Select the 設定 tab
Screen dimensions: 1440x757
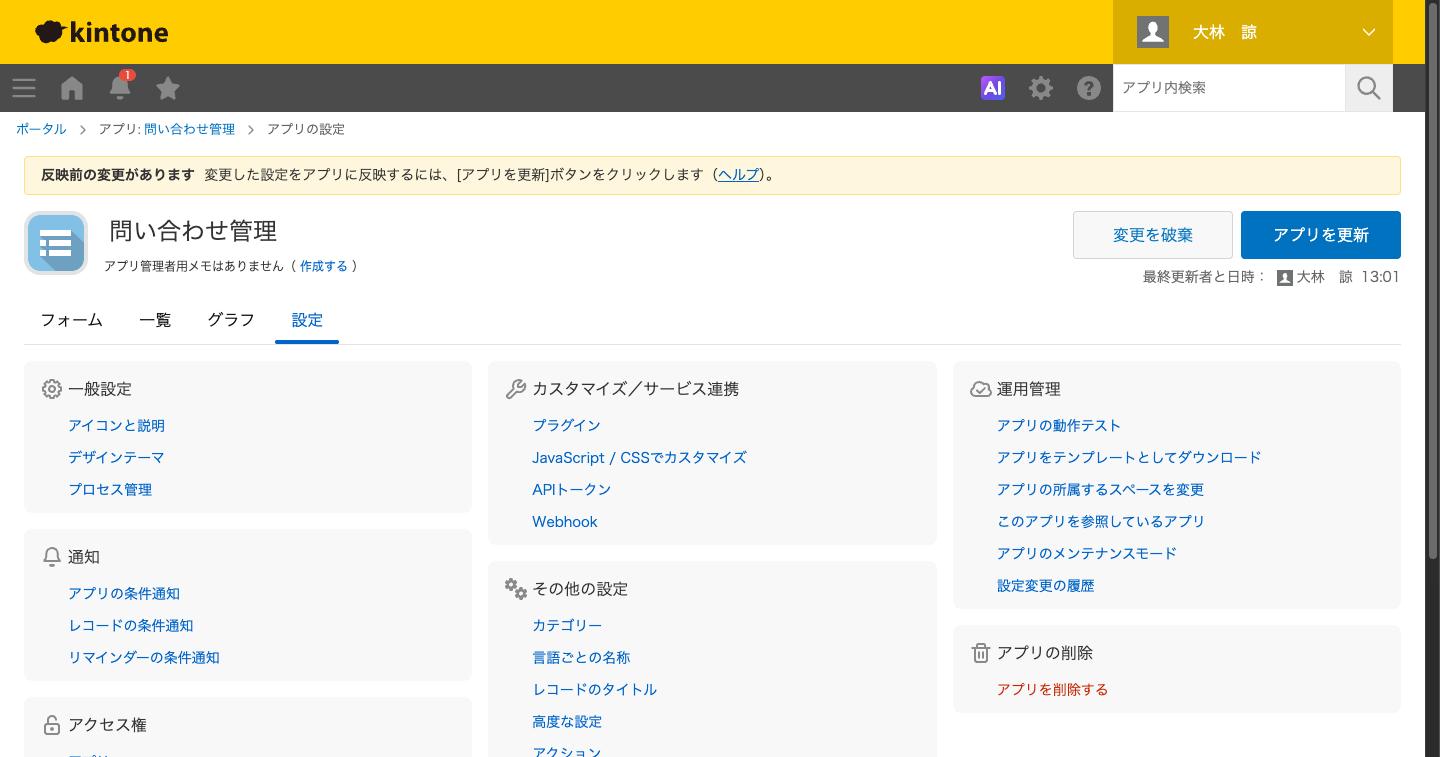(x=307, y=320)
